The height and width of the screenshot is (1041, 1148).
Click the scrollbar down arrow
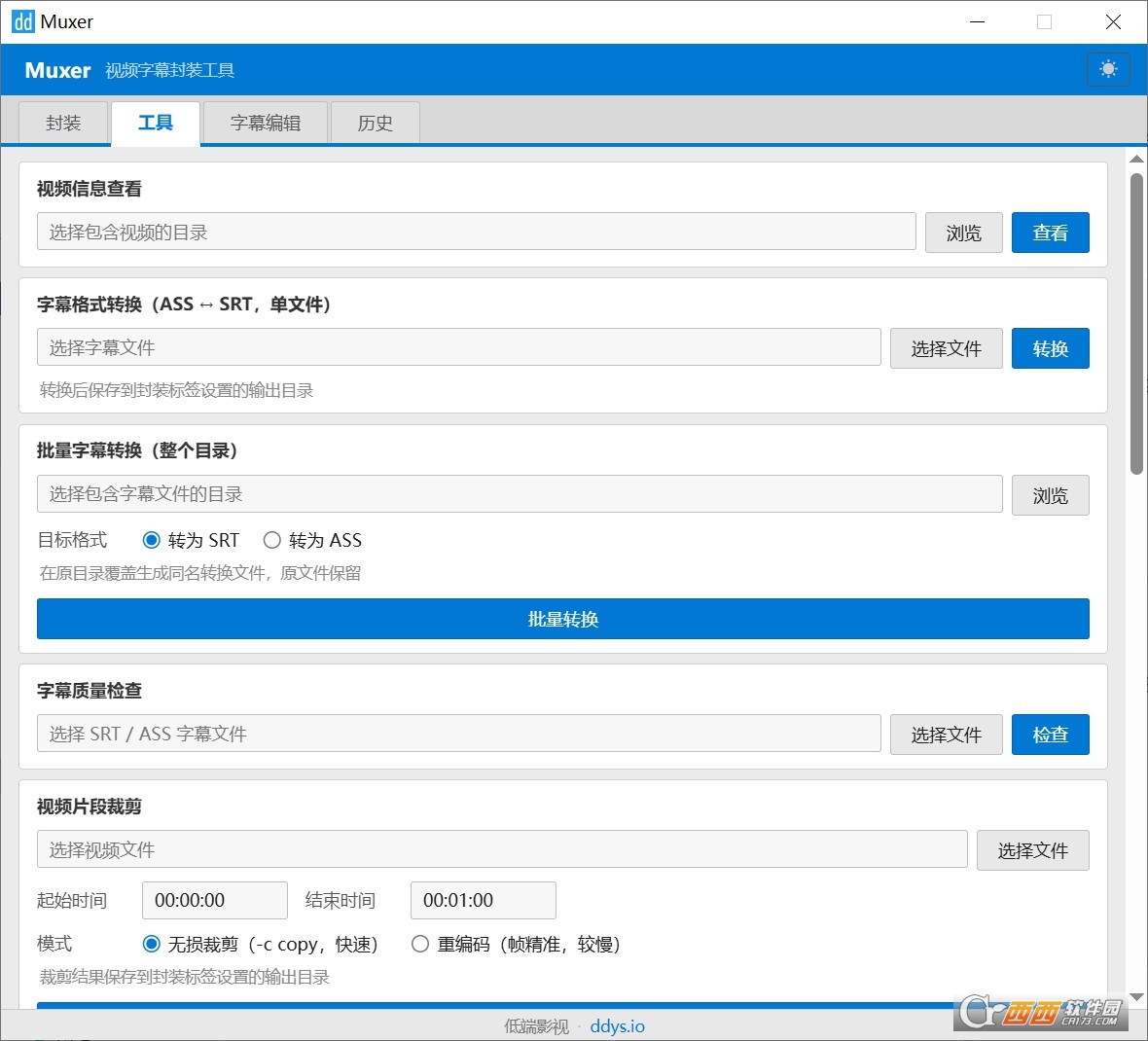coord(1135,997)
